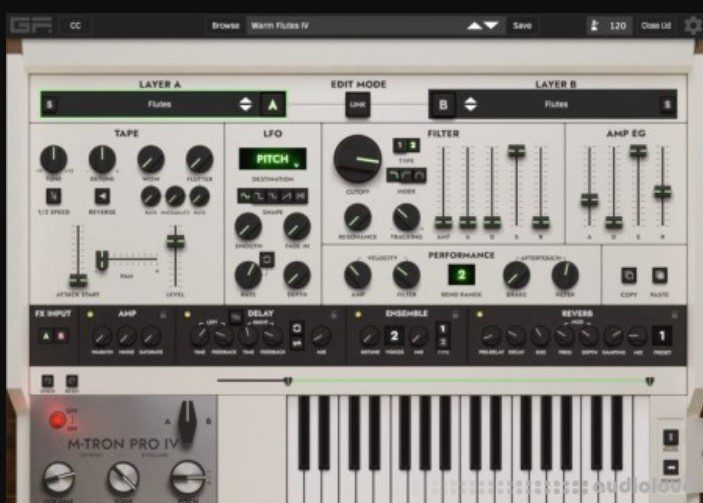
Task: Click the Tape Level slider handle
Action: [x=175, y=242]
